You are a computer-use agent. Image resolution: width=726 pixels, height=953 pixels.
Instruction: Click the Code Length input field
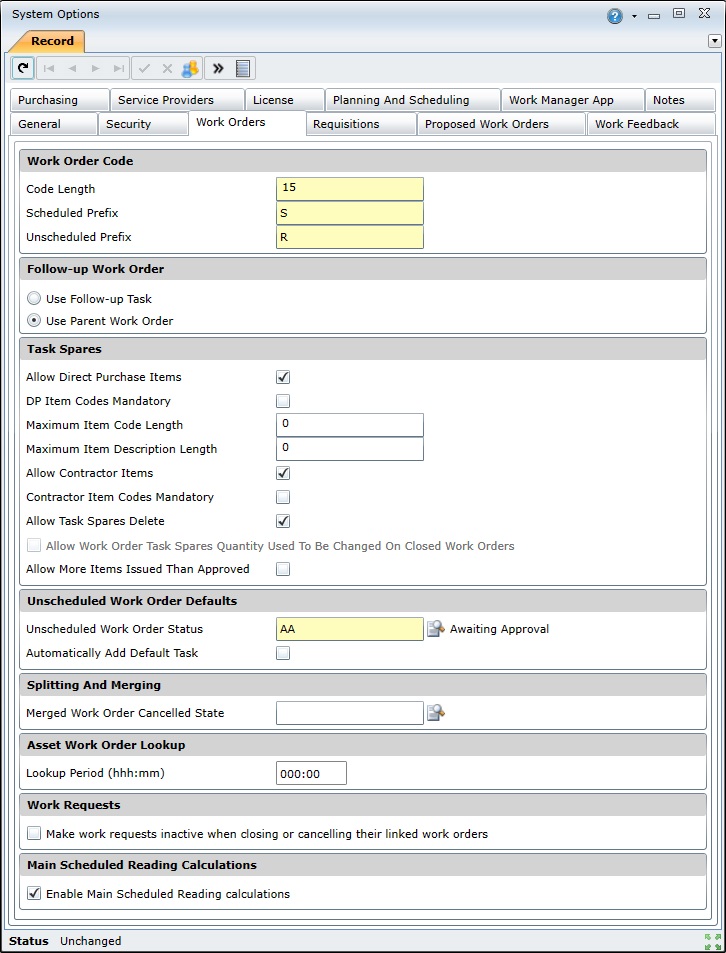[x=349, y=189]
